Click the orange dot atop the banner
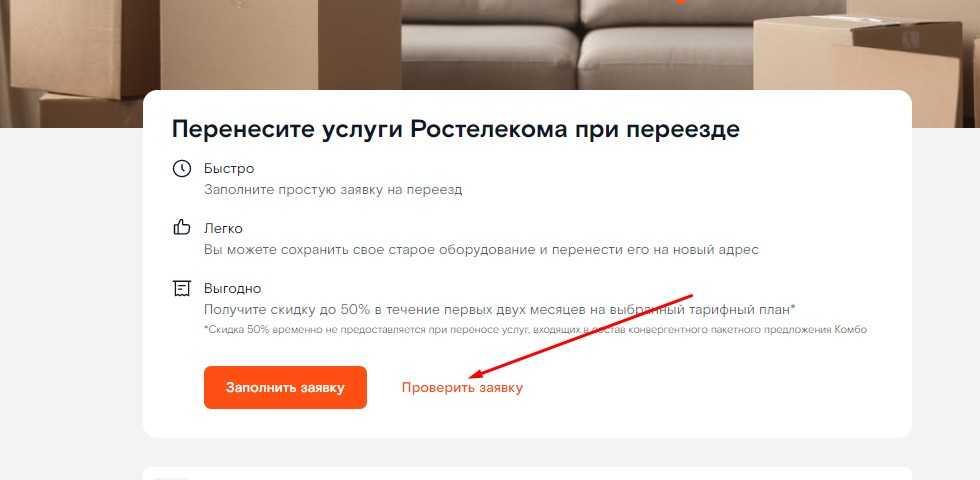The width and height of the screenshot is (980, 480). 681,2
